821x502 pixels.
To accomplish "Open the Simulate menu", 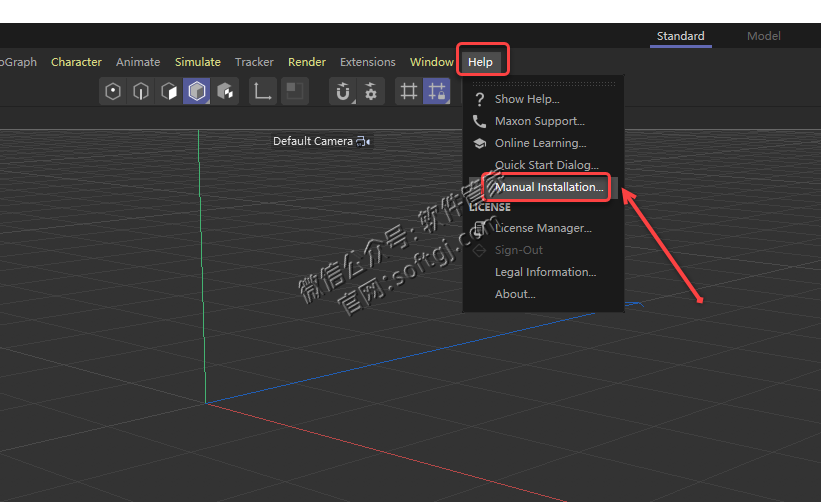I will tap(198, 62).
